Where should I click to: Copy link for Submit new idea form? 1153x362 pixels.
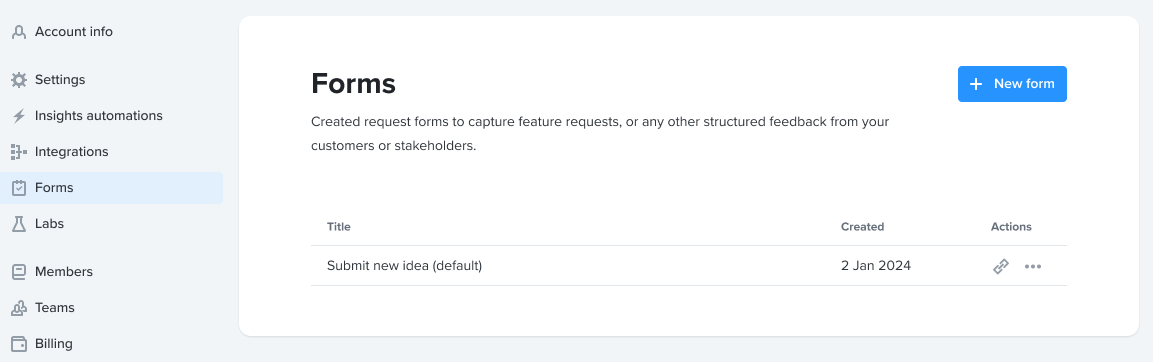[x=1001, y=266]
